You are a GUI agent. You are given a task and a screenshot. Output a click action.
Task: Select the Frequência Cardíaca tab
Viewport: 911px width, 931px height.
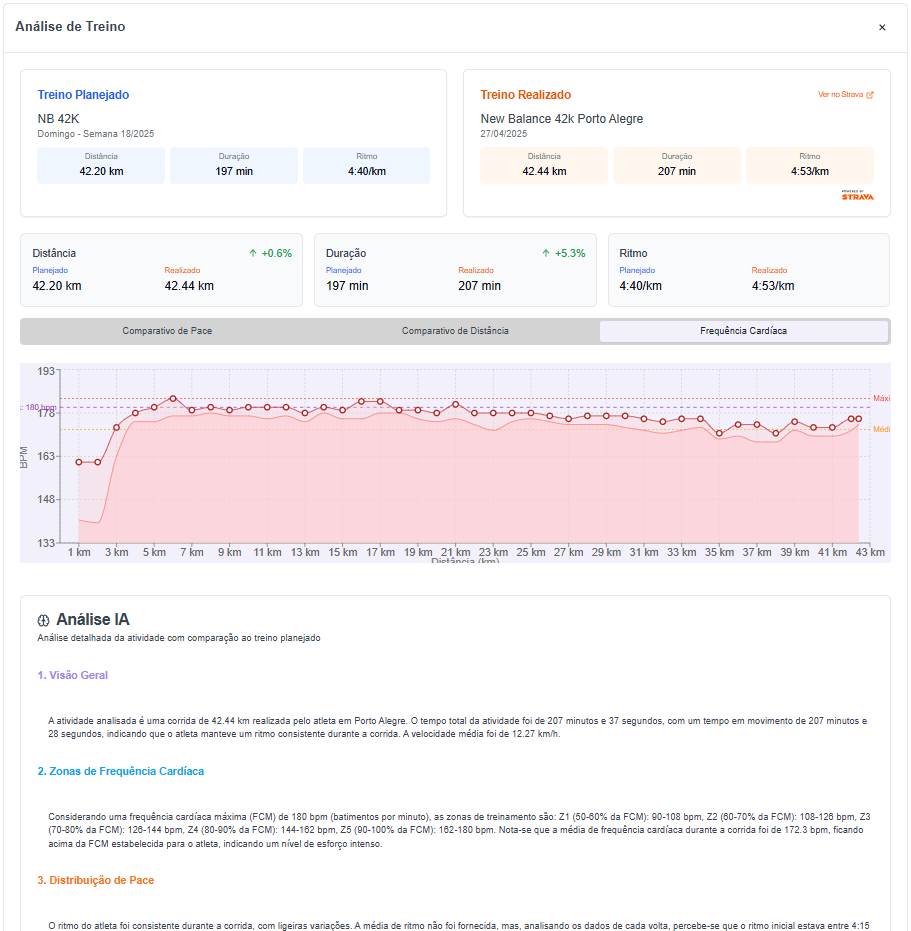click(744, 331)
